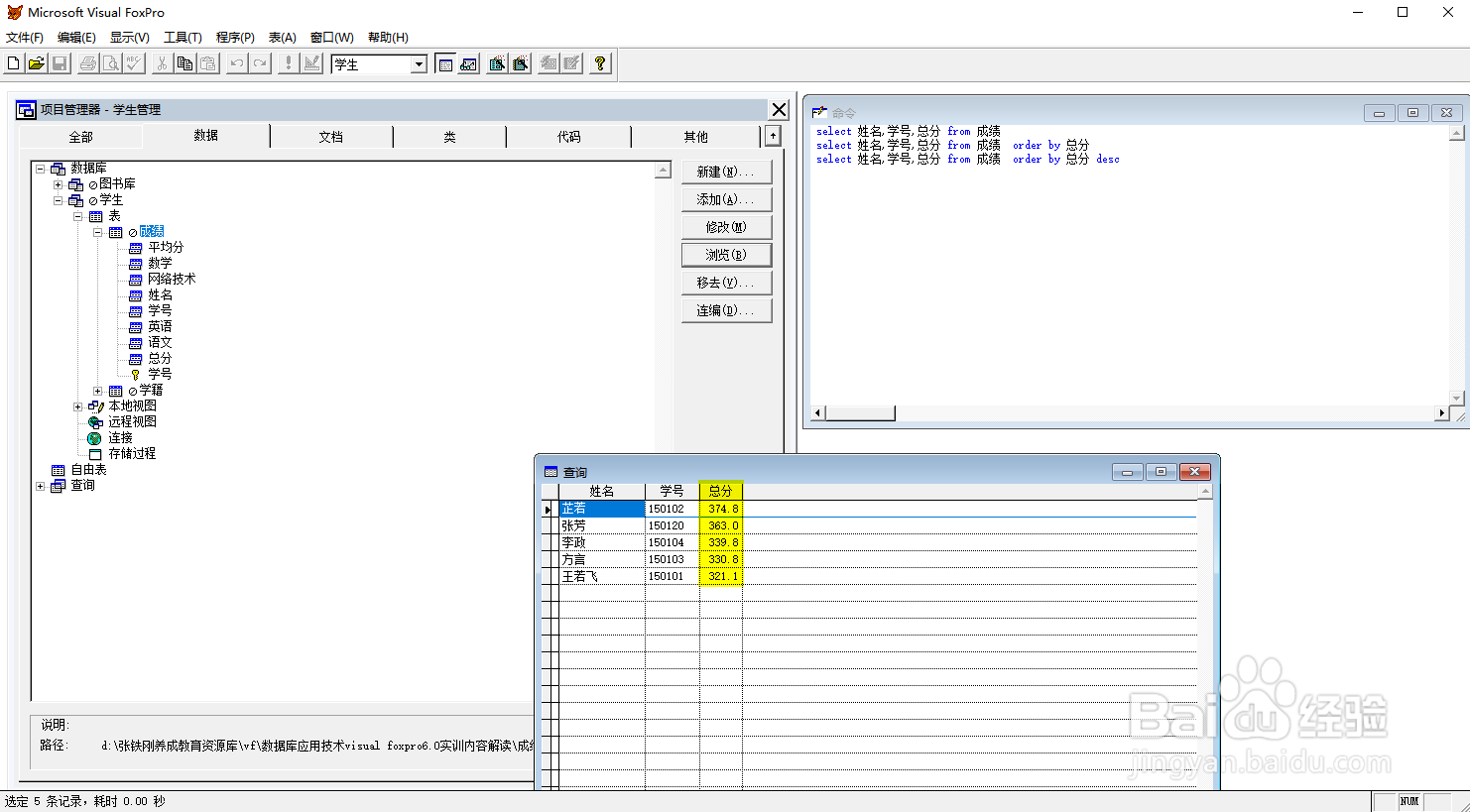The image size is (1470, 812).
Task: Collapse the 成绩 table node
Action: pyautogui.click(x=98, y=232)
